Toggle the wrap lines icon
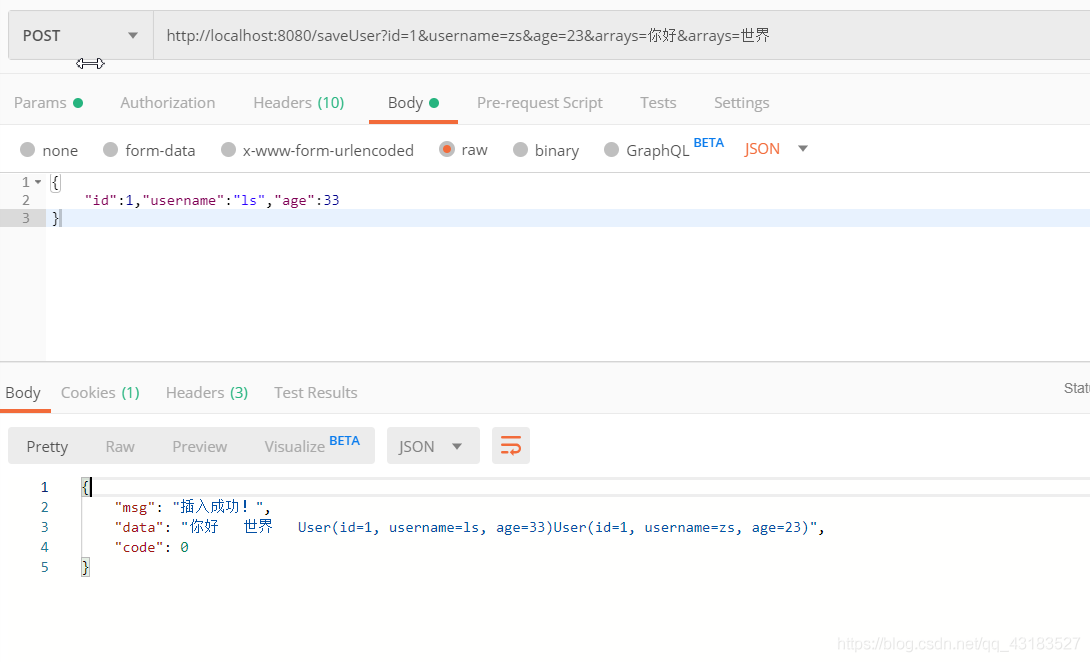1090x662 pixels. (511, 446)
